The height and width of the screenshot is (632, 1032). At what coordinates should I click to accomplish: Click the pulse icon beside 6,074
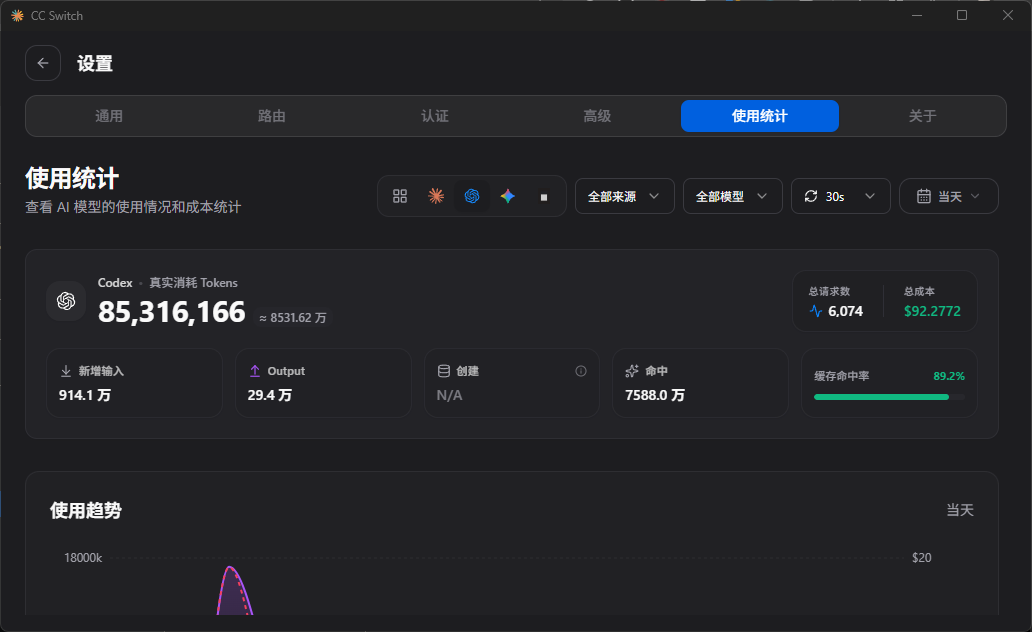point(816,311)
